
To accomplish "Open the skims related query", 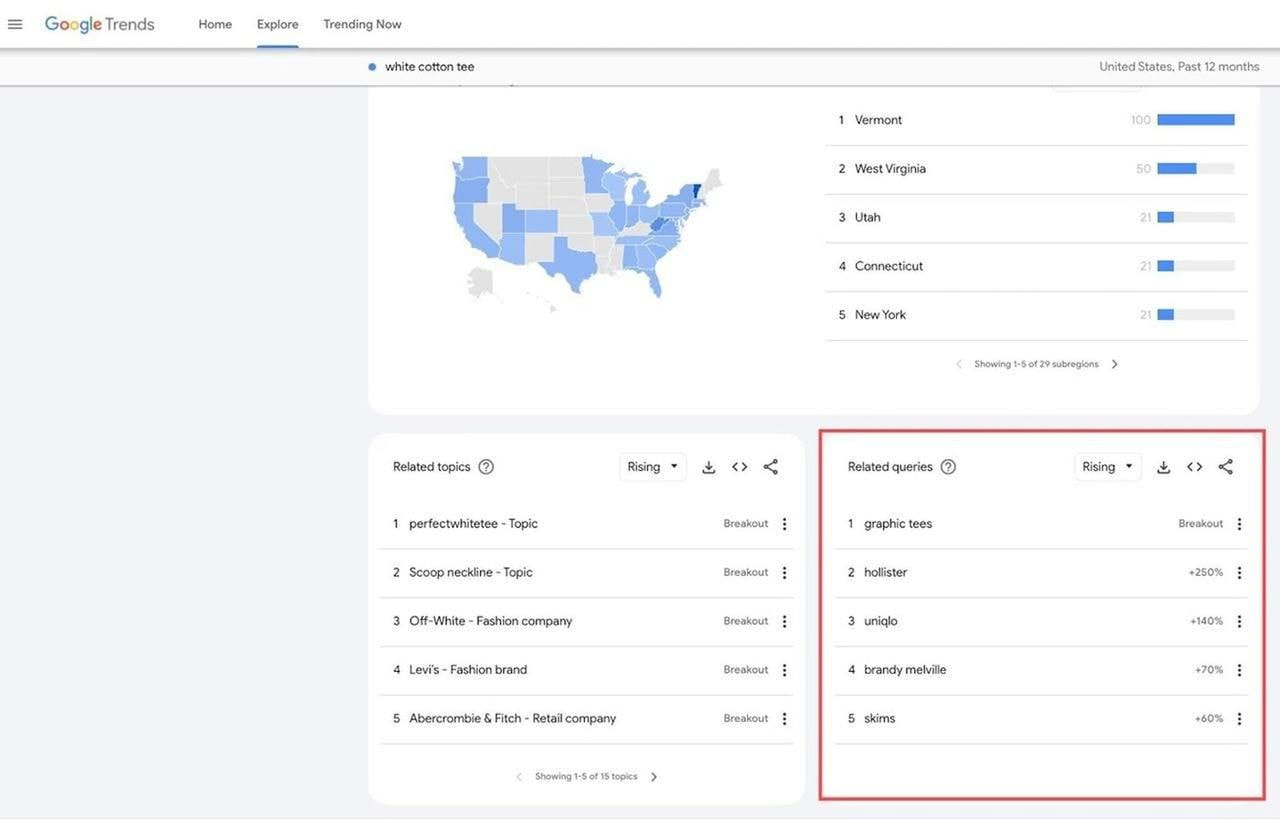I will (x=880, y=719).
